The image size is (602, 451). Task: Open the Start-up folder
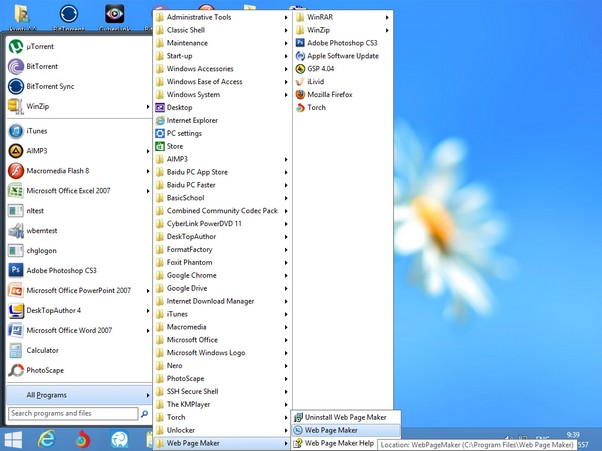pyautogui.click(x=222, y=56)
